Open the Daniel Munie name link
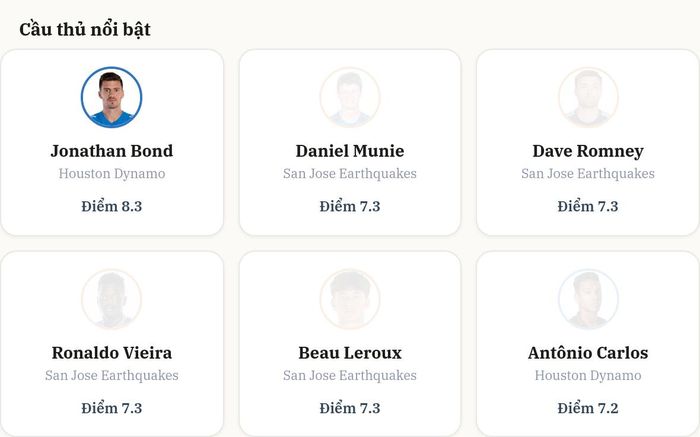This screenshot has width=700, height=437. tap(350, 151)
